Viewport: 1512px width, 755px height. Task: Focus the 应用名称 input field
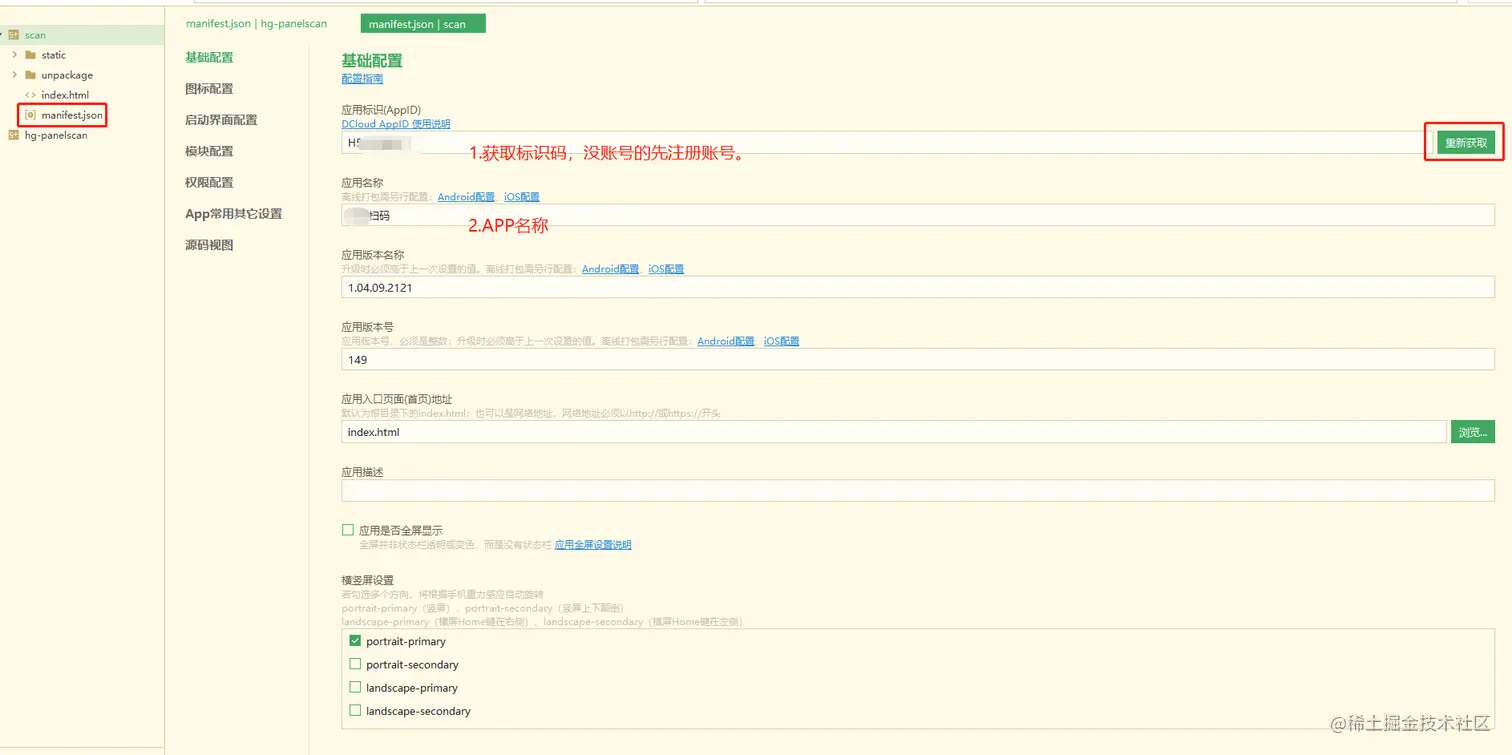coord(918,215)
